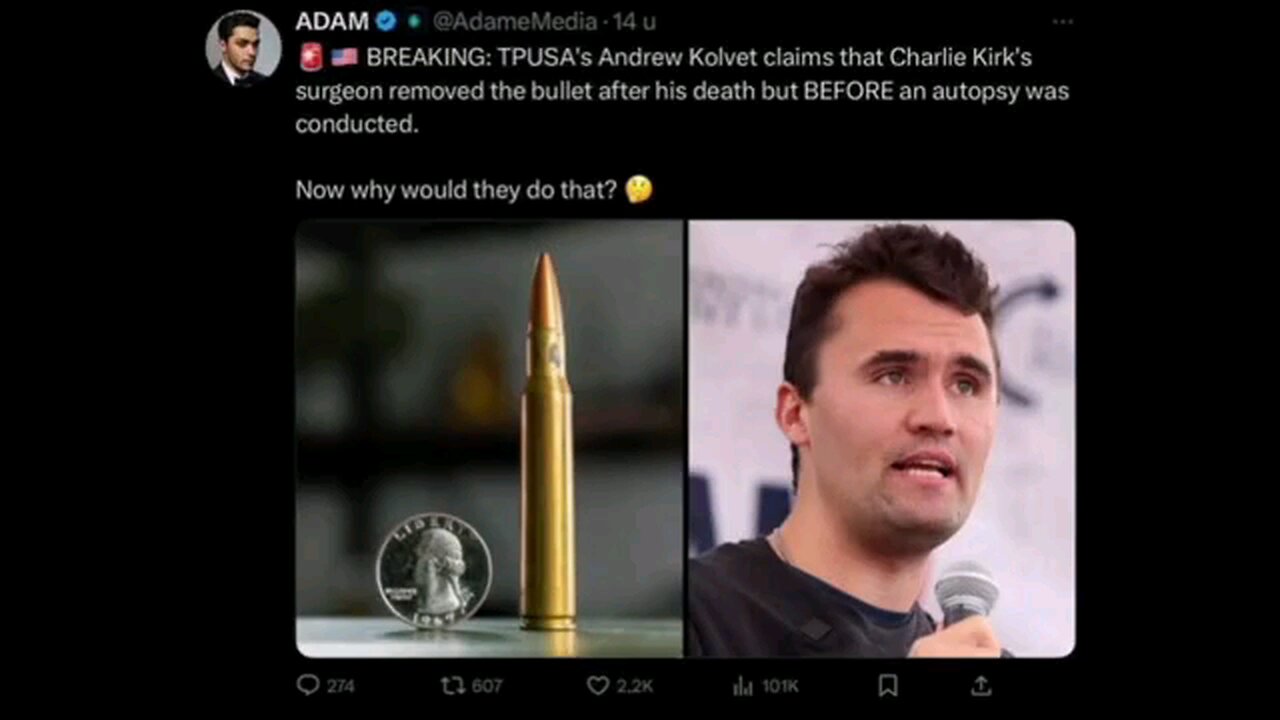Click the retweet arrows icon
This screenshot has width=1280, height=720.
451,685
